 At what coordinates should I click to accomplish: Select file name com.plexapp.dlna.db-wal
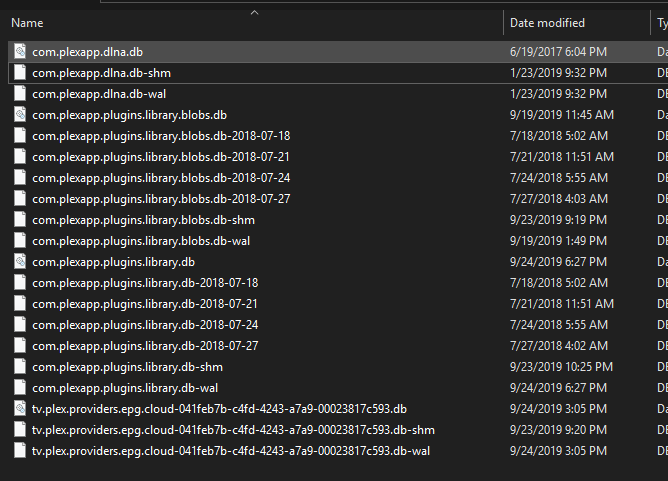(99, 94)
